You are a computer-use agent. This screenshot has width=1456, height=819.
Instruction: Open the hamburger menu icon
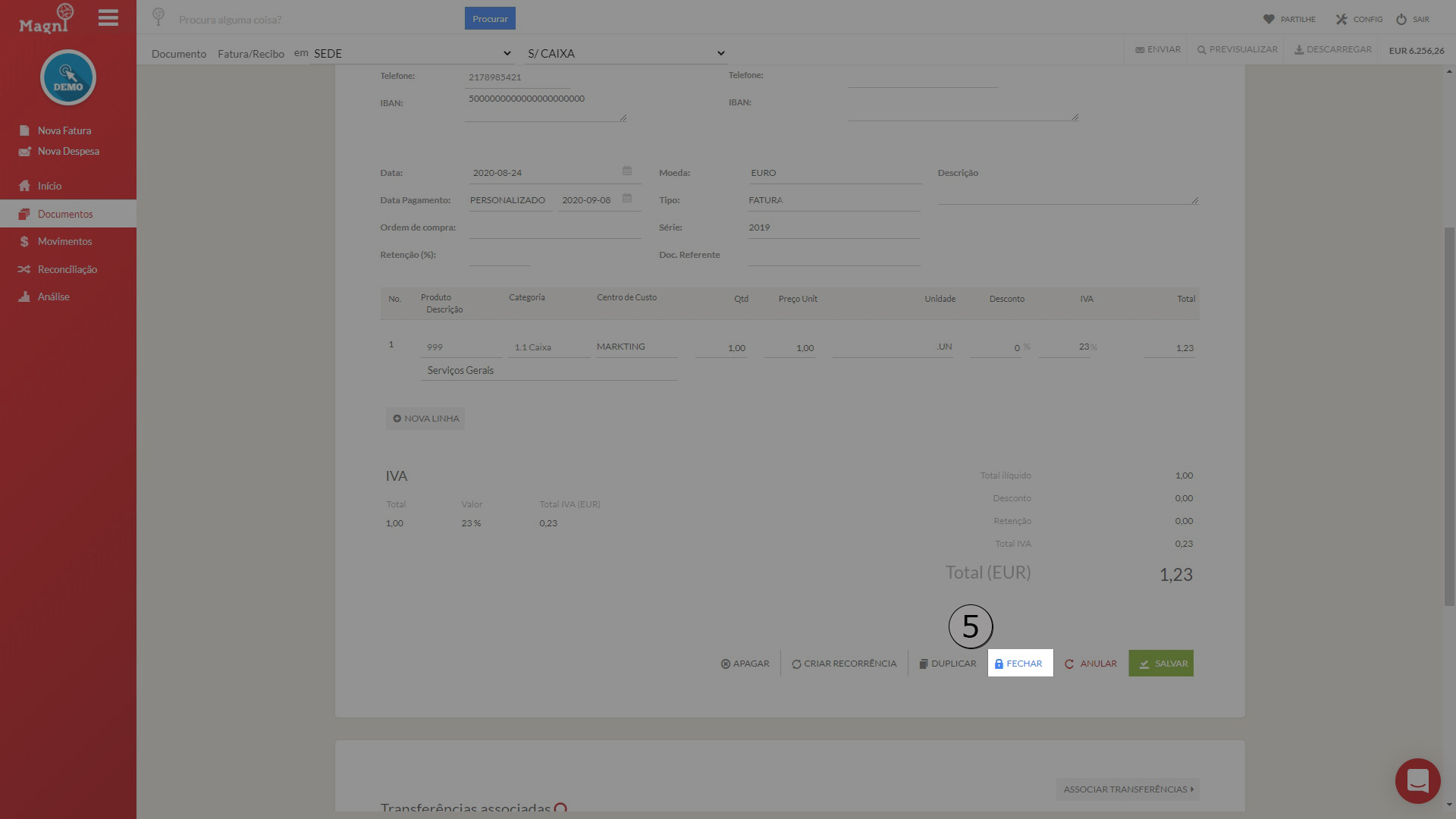pyautogui.click(x=108, y=18)
